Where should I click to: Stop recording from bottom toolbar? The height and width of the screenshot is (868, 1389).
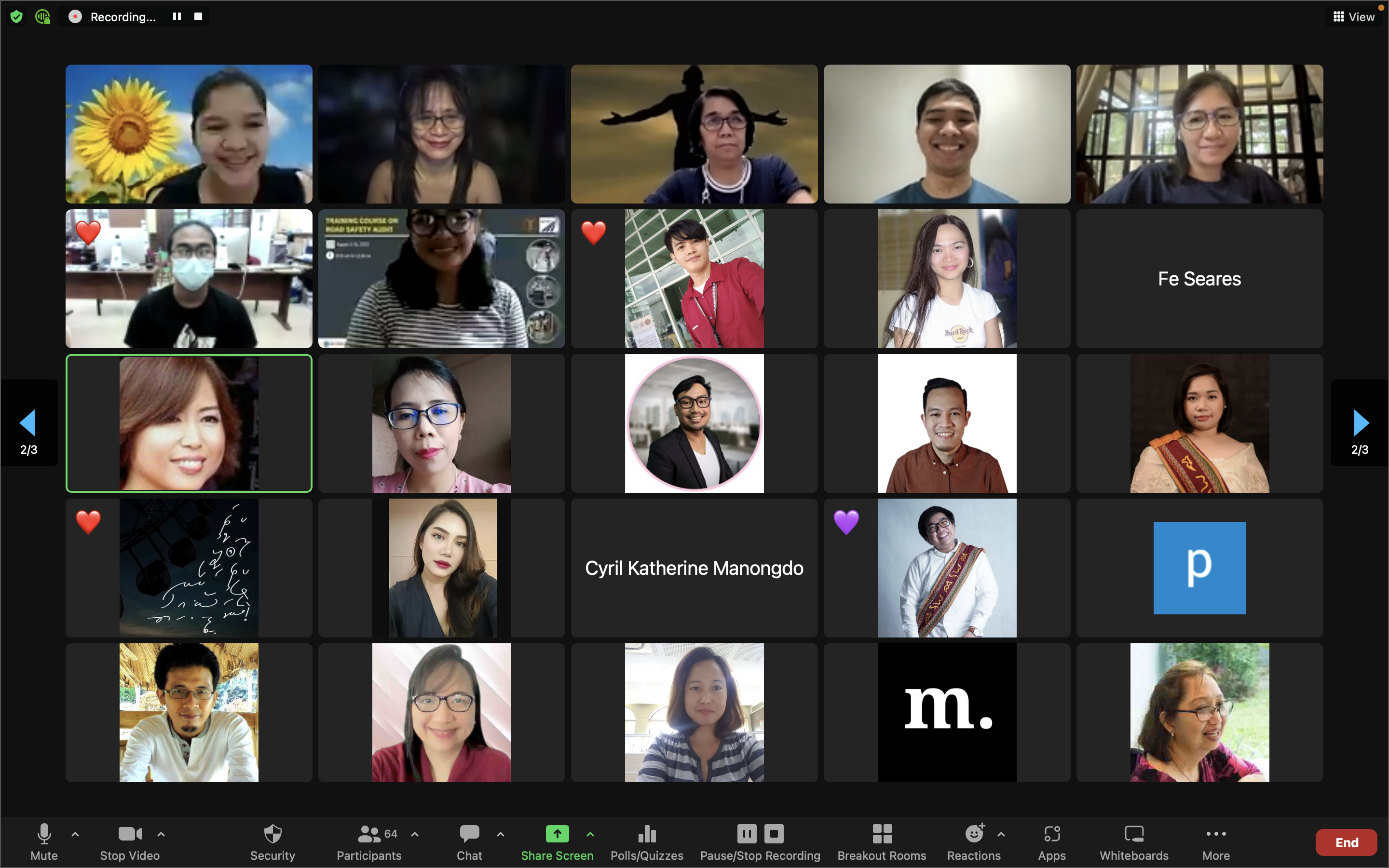[x=774, y=833]
